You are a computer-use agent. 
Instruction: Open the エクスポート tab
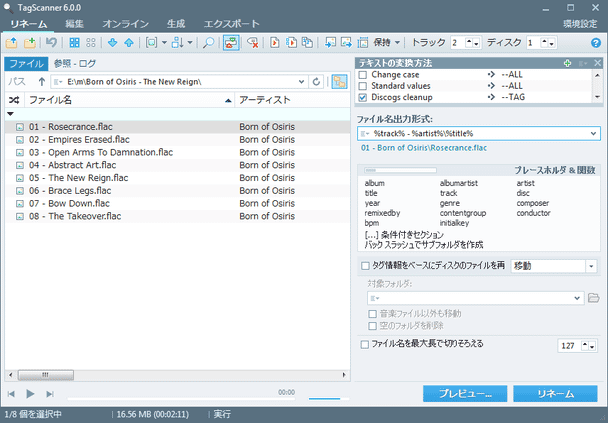click(x=231, y=24)
